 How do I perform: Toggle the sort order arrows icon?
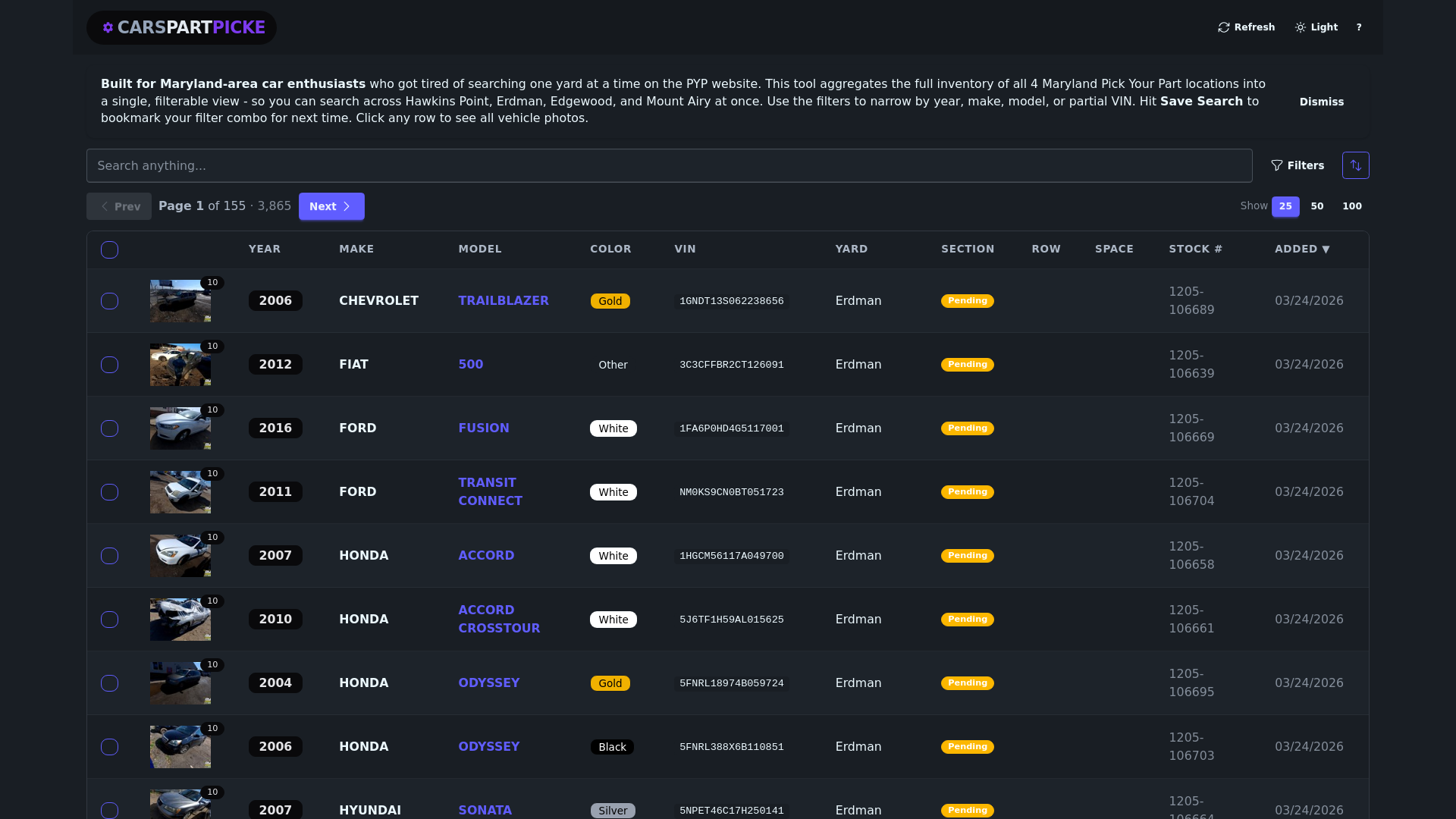(x=1355, y=165)
